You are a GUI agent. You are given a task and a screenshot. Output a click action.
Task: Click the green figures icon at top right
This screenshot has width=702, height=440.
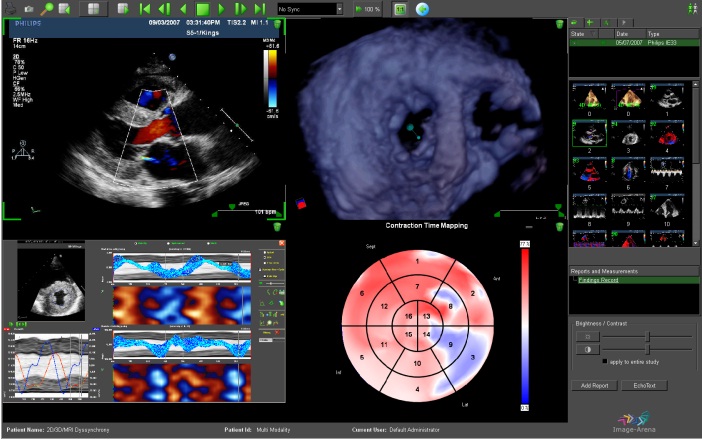point(692,9)
